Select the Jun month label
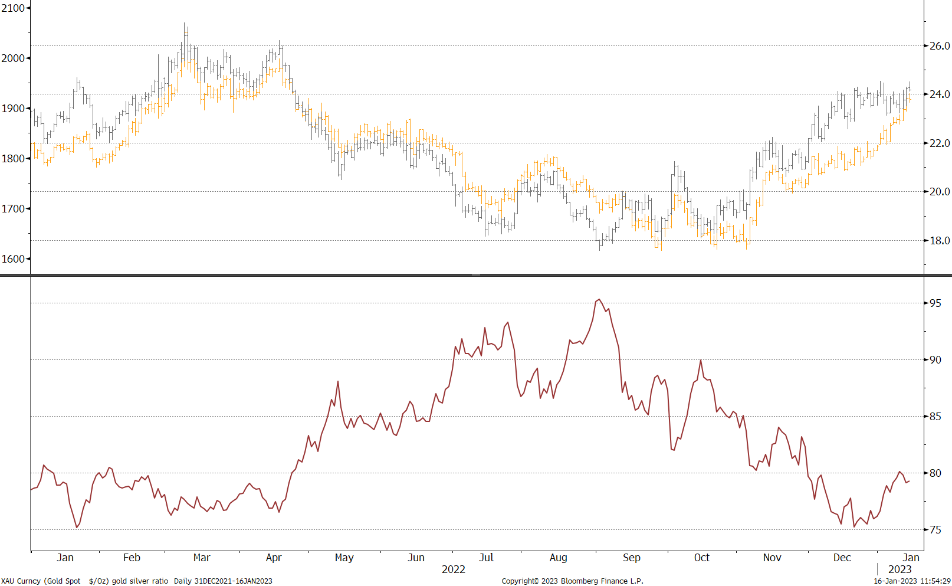This screenshot has width=952, height=586. click(x=416, y=557)
